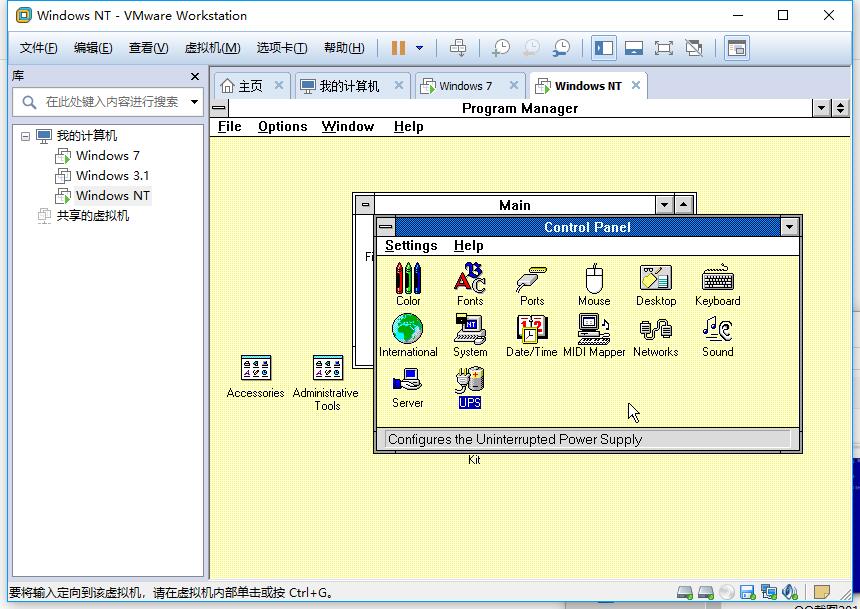Click the sound card status bar icon
This screenshot has width=860, height=609.
pos(790,592)
